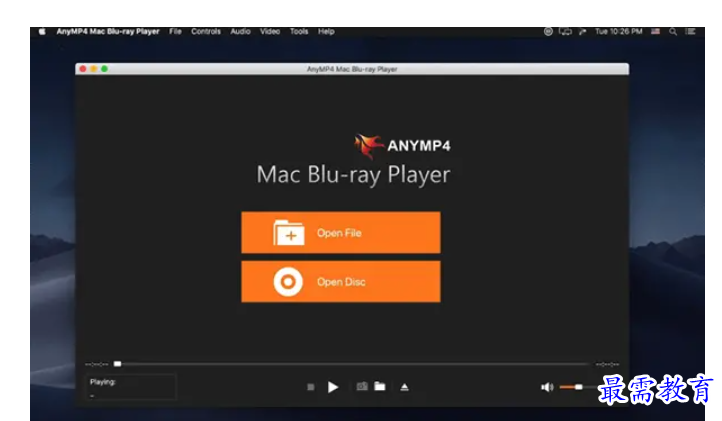Open the Audio menu
Image resolution: width=722 pixels, height=421 pixels.
(240, 31)
